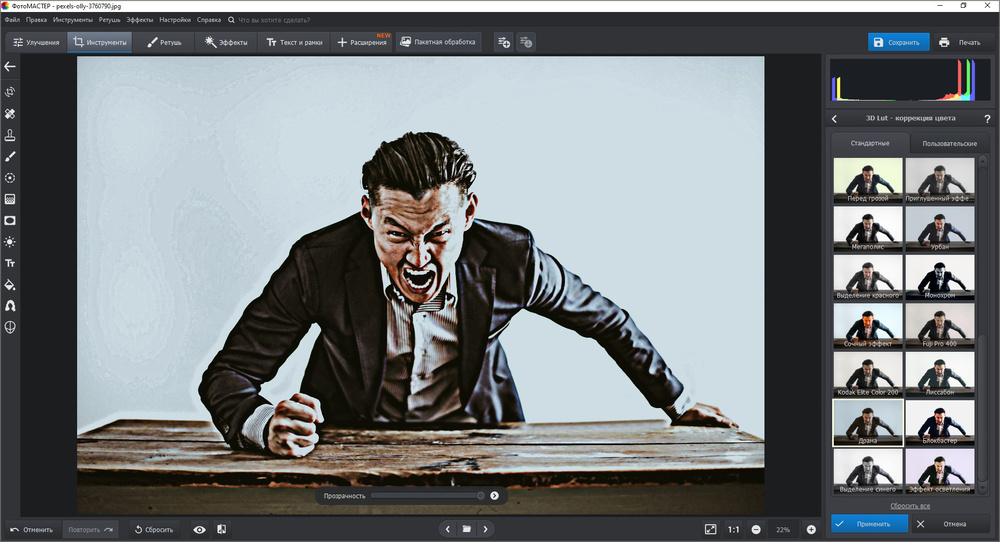The height and width of the screenshot is (542, 1000).
Task: Open the Эффекты menu in menu bar
Action: (x=139, y=19)
